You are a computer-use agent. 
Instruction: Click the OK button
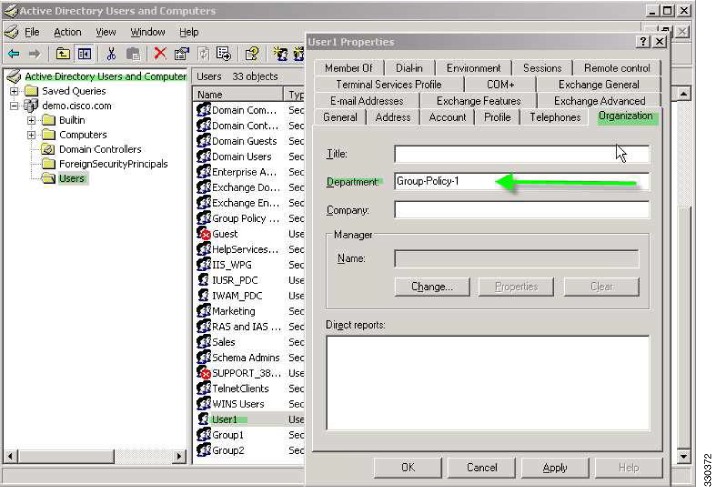click(x=408, y=467)
